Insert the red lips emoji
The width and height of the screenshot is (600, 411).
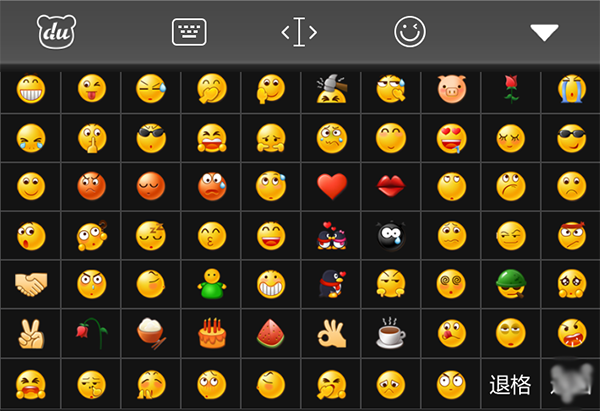[x=391, y=186]
